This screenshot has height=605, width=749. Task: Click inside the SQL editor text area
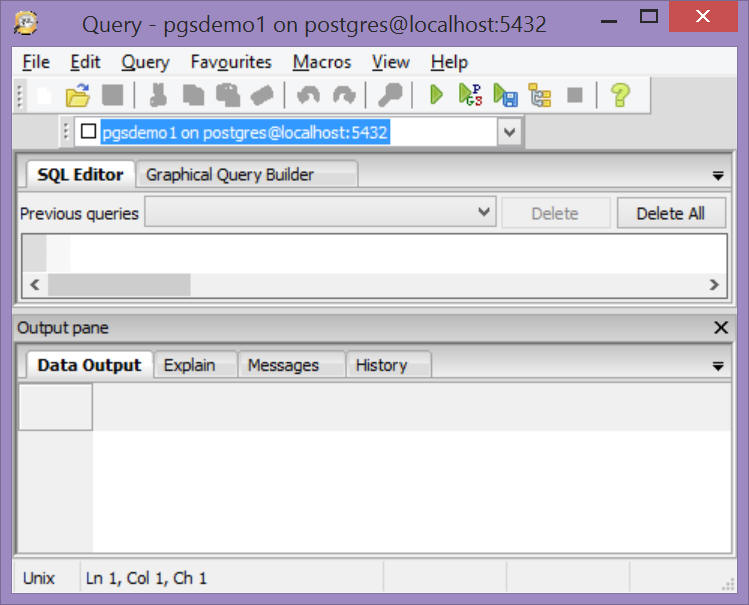(398, 254)
